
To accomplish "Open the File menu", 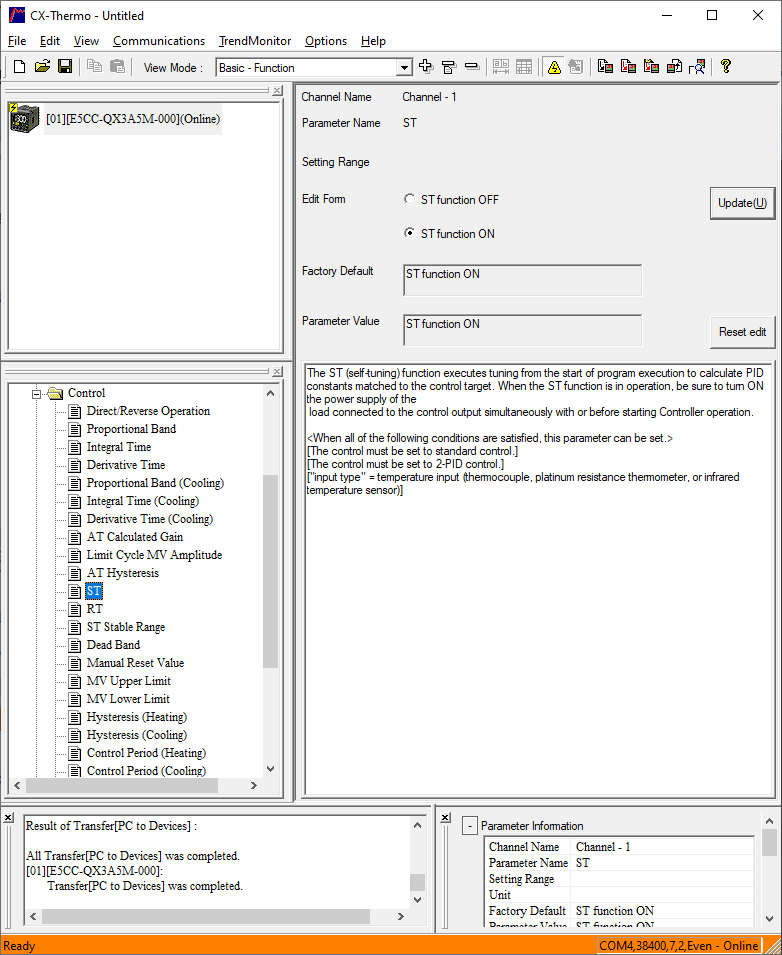I will 16,41.
